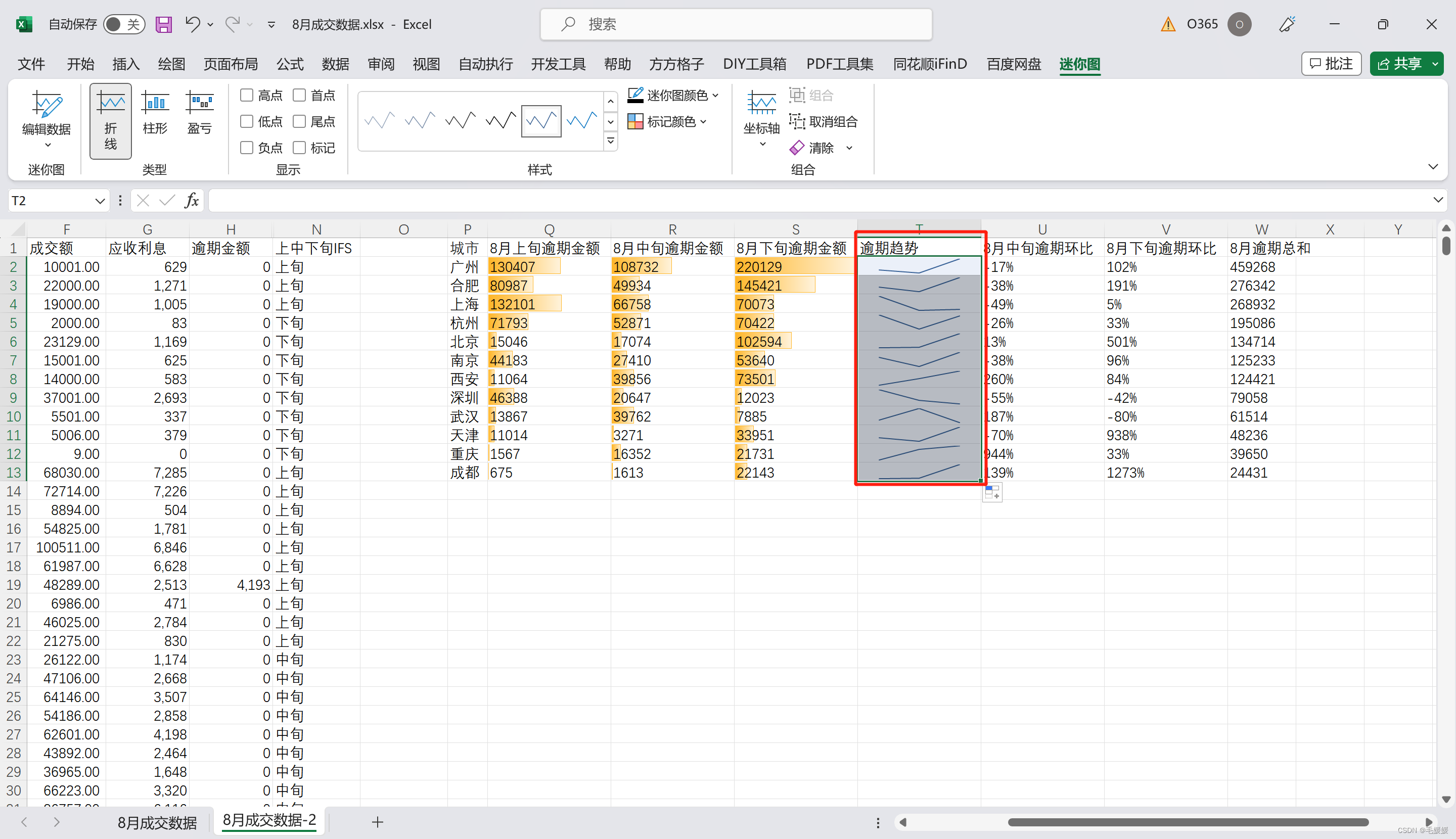Switch to the 插入 Insert tab
Viewport: 1456px width, 839px height.
[x=126, y=64]
